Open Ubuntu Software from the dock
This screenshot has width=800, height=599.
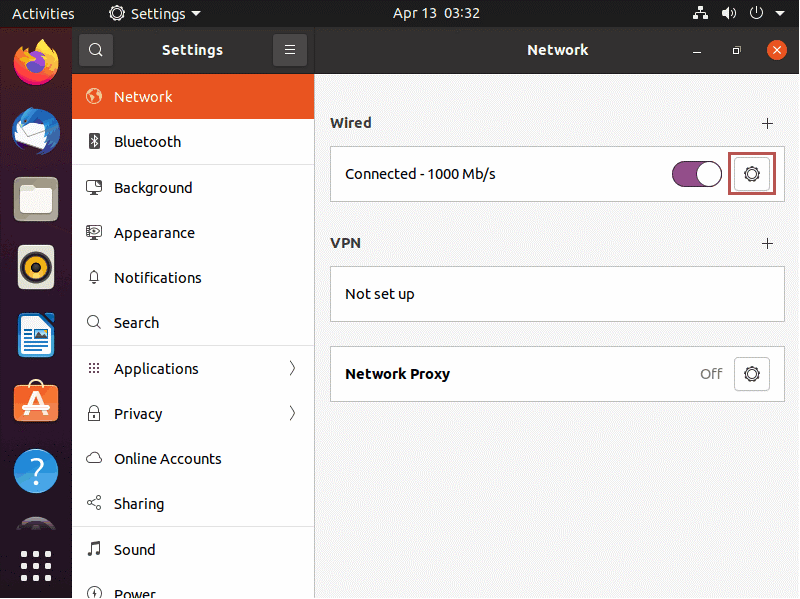(x=36, y=402)
